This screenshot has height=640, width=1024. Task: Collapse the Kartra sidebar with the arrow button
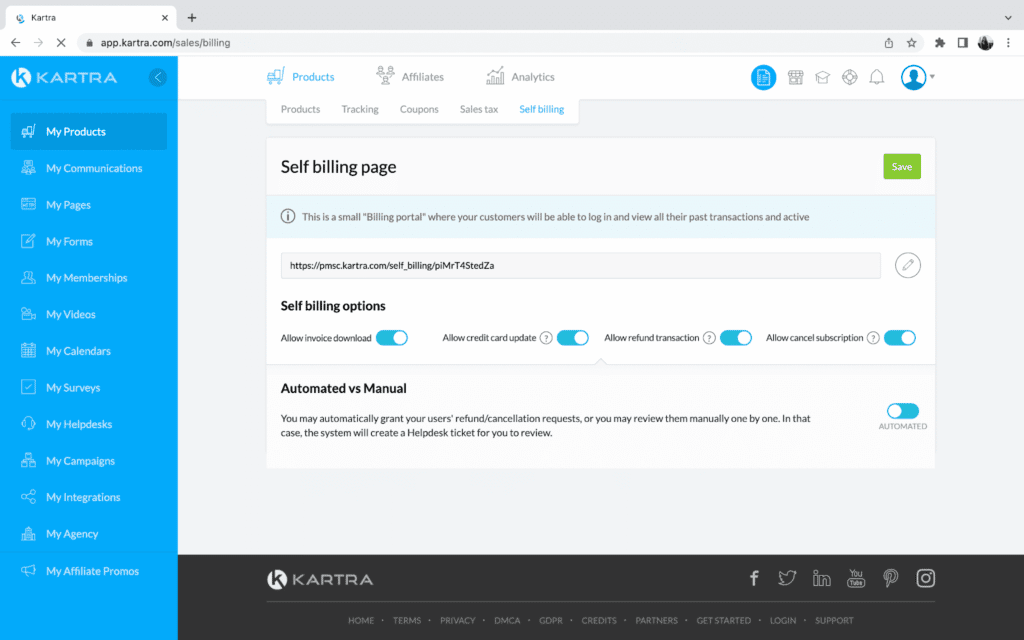click(157, 77)
